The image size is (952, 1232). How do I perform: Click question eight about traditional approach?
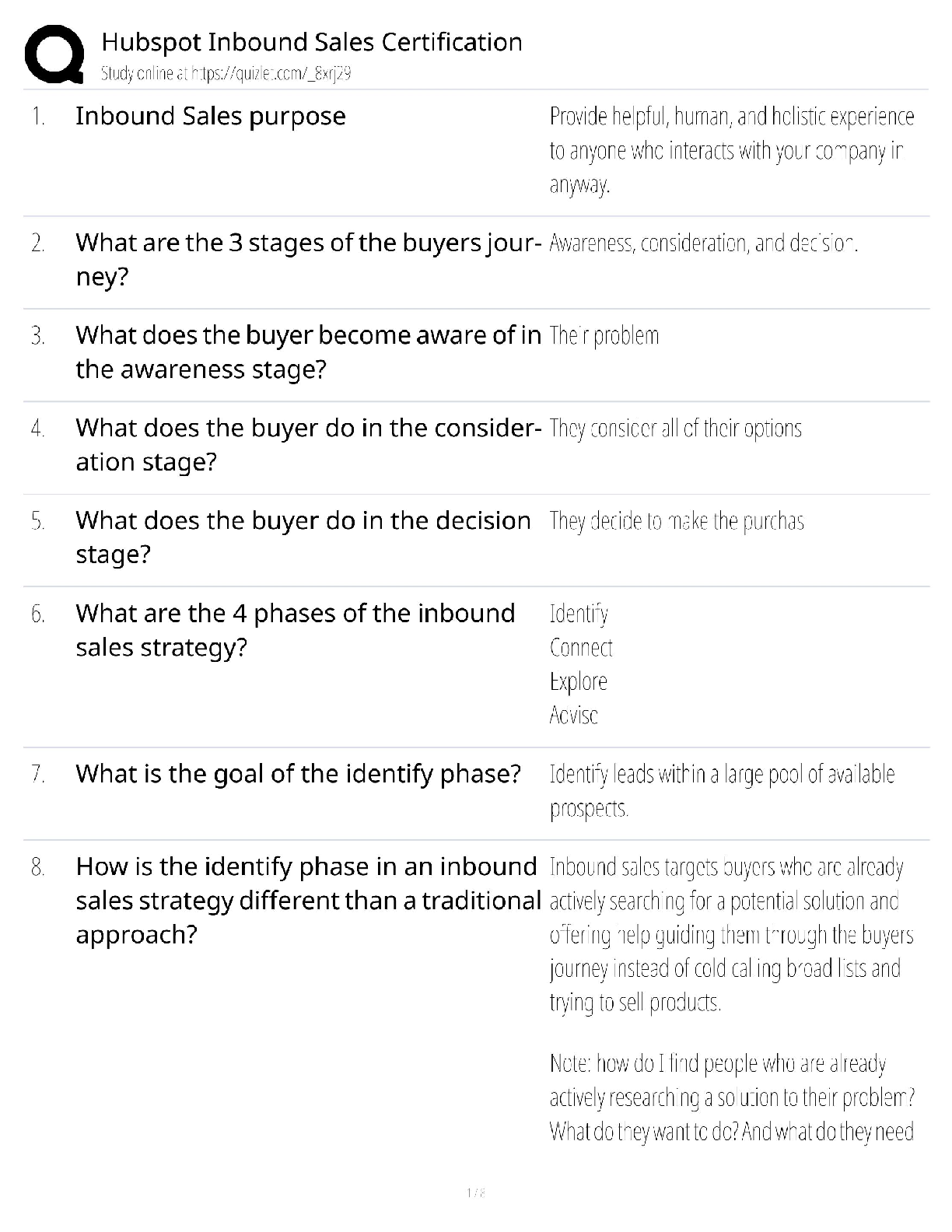[308, 900]
